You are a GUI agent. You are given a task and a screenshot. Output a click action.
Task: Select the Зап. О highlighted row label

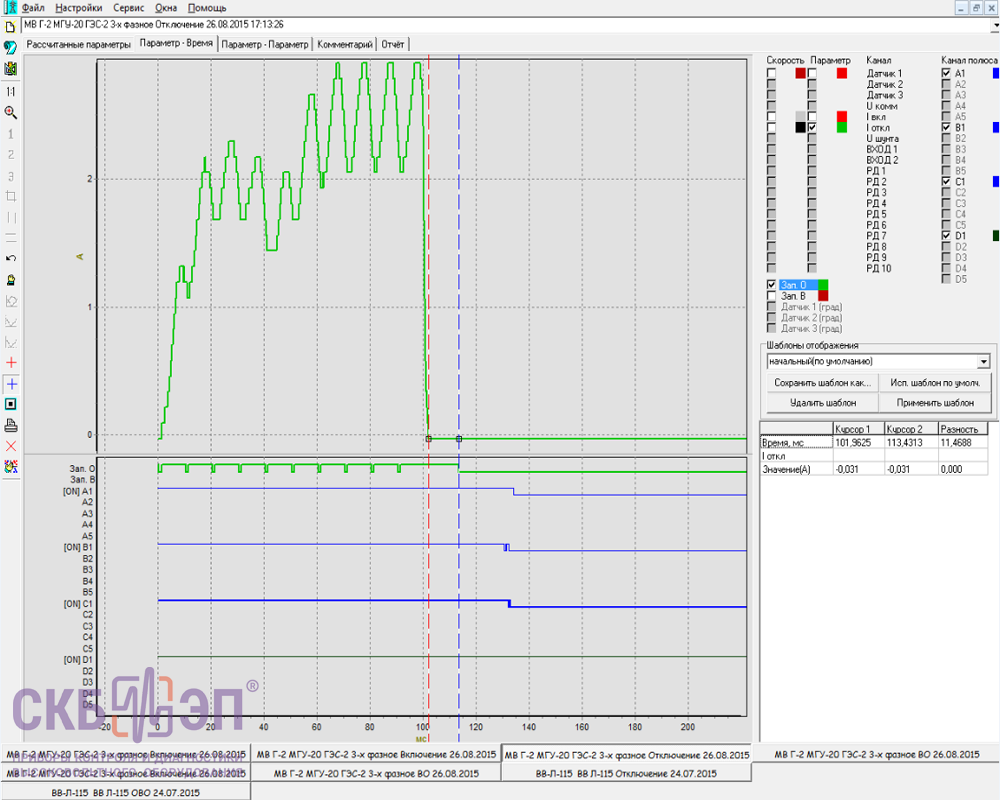tap(798, 285)
